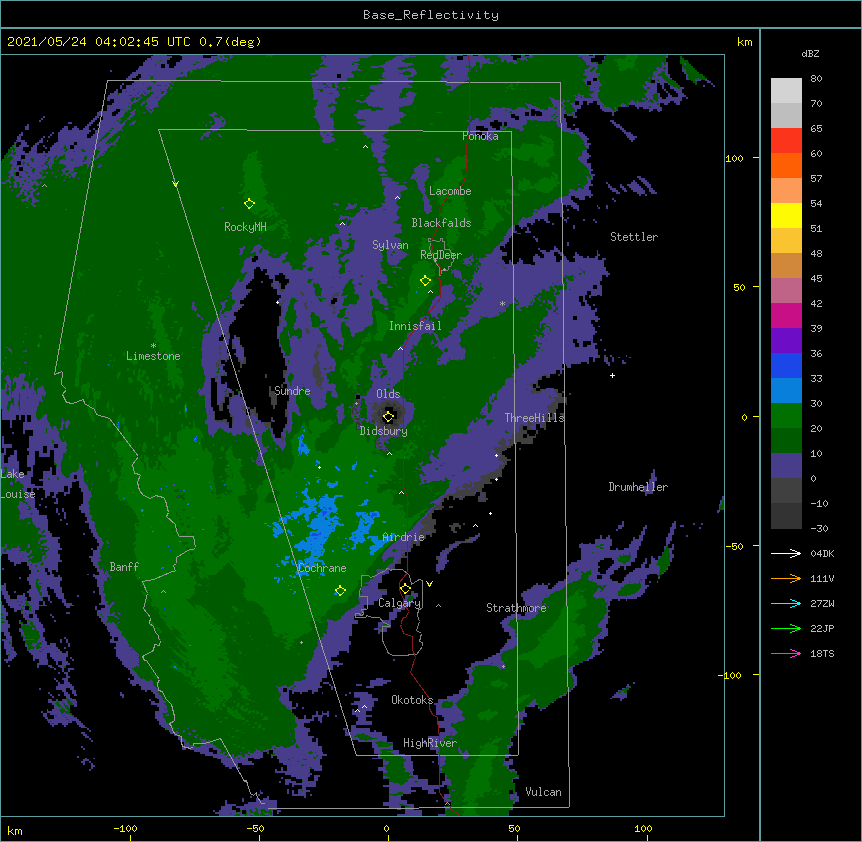Click the Strathmore label
This screenshot has width=862, height=842.
pos(516,608)
